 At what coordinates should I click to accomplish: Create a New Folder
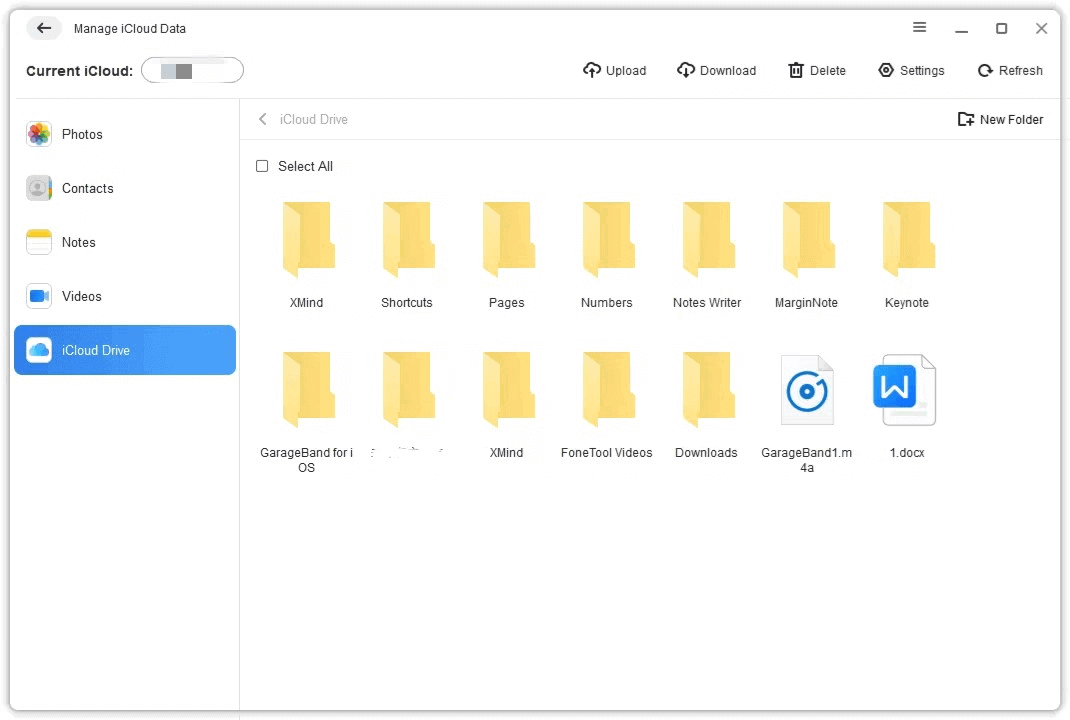coord(1000,119)
